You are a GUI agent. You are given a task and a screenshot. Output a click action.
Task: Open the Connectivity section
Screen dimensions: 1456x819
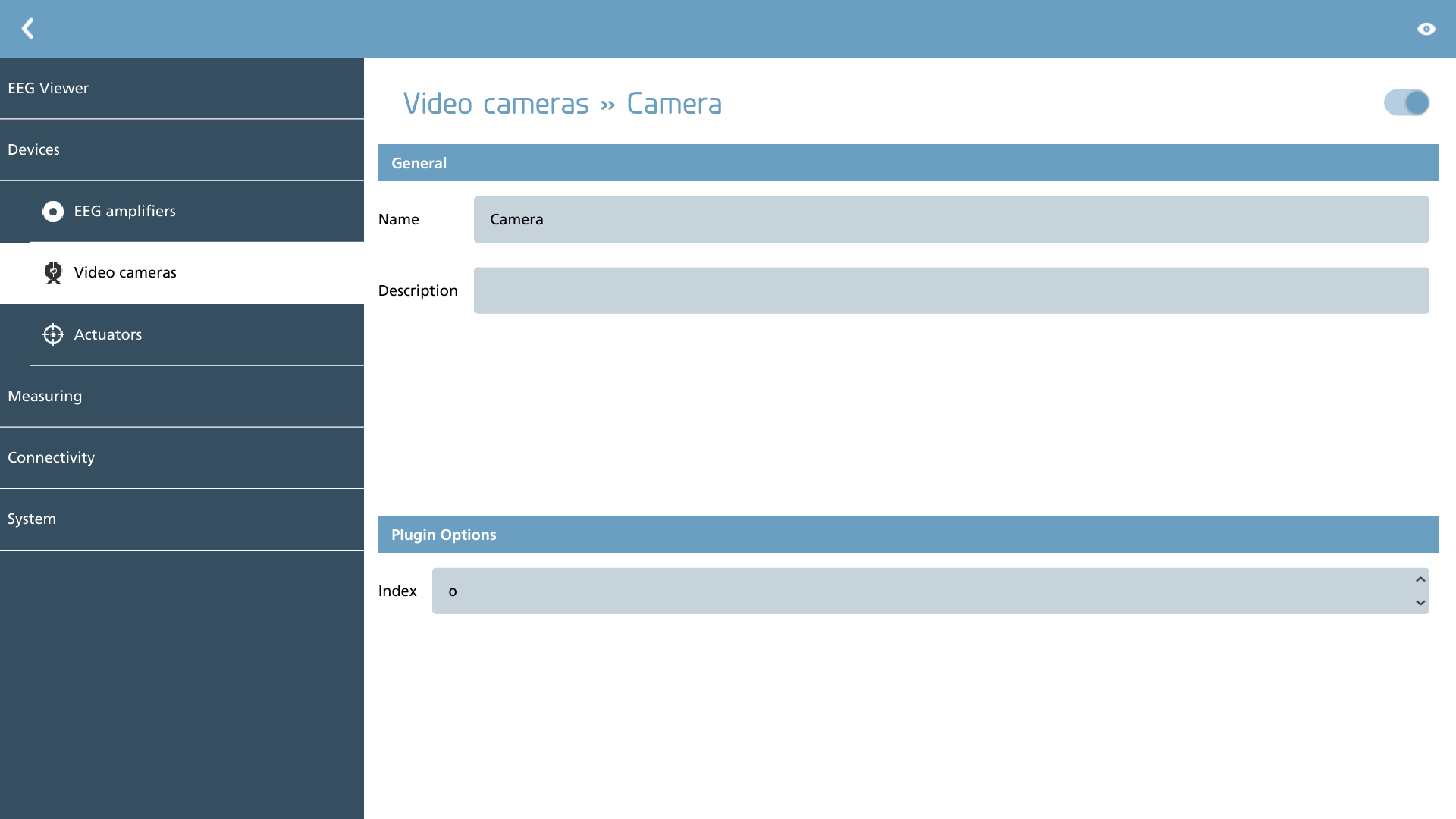click(182, 457)
